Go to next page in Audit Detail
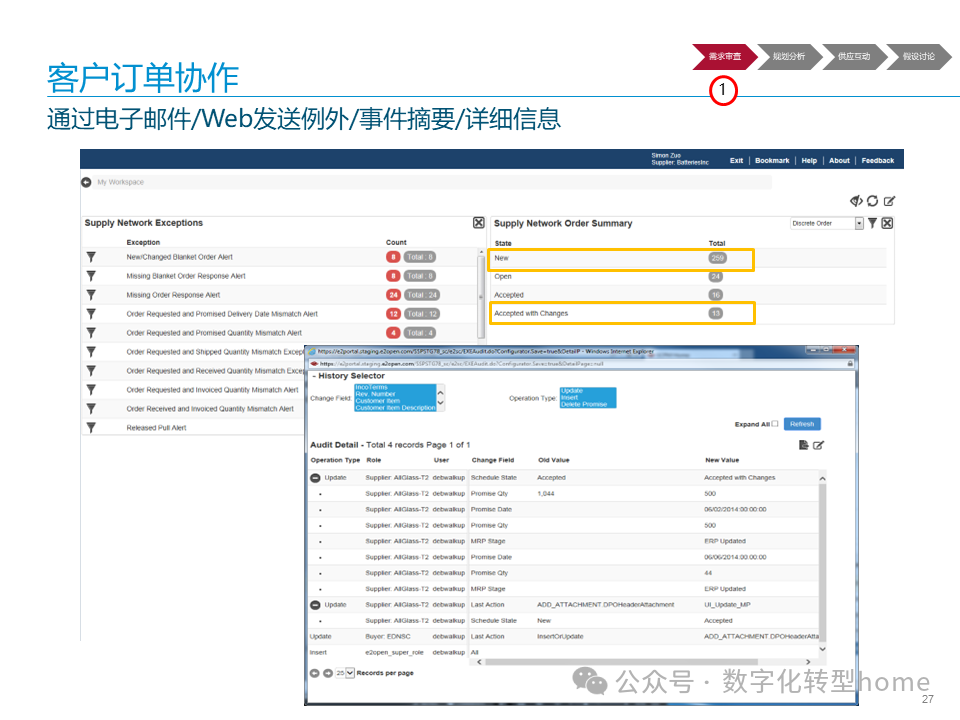The image size is (960, 720). click(328, 673)
